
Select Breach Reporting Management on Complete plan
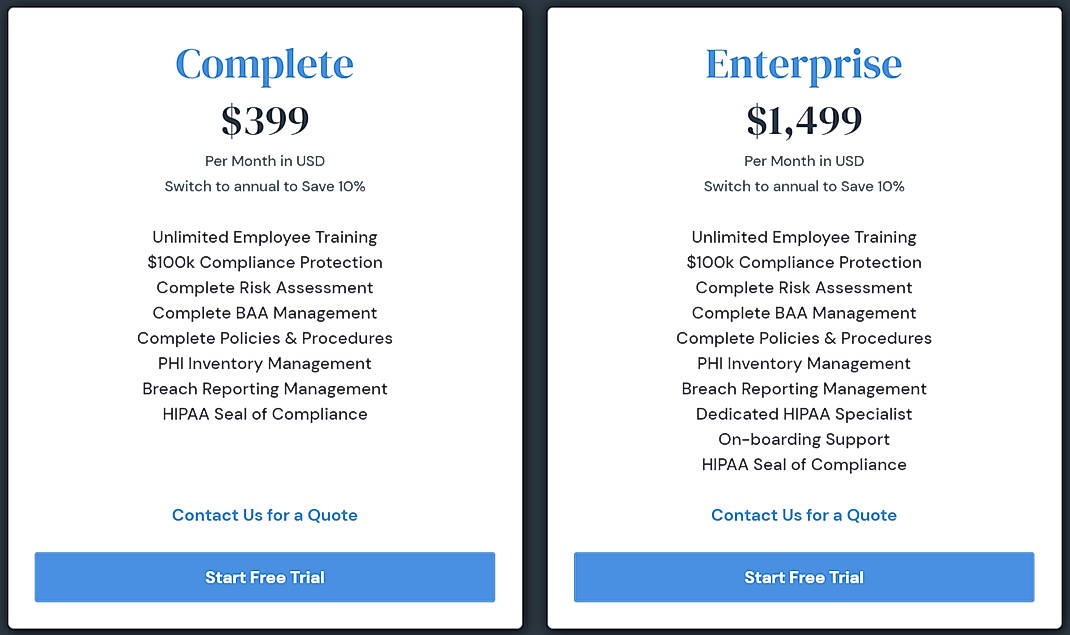(264, 388)
